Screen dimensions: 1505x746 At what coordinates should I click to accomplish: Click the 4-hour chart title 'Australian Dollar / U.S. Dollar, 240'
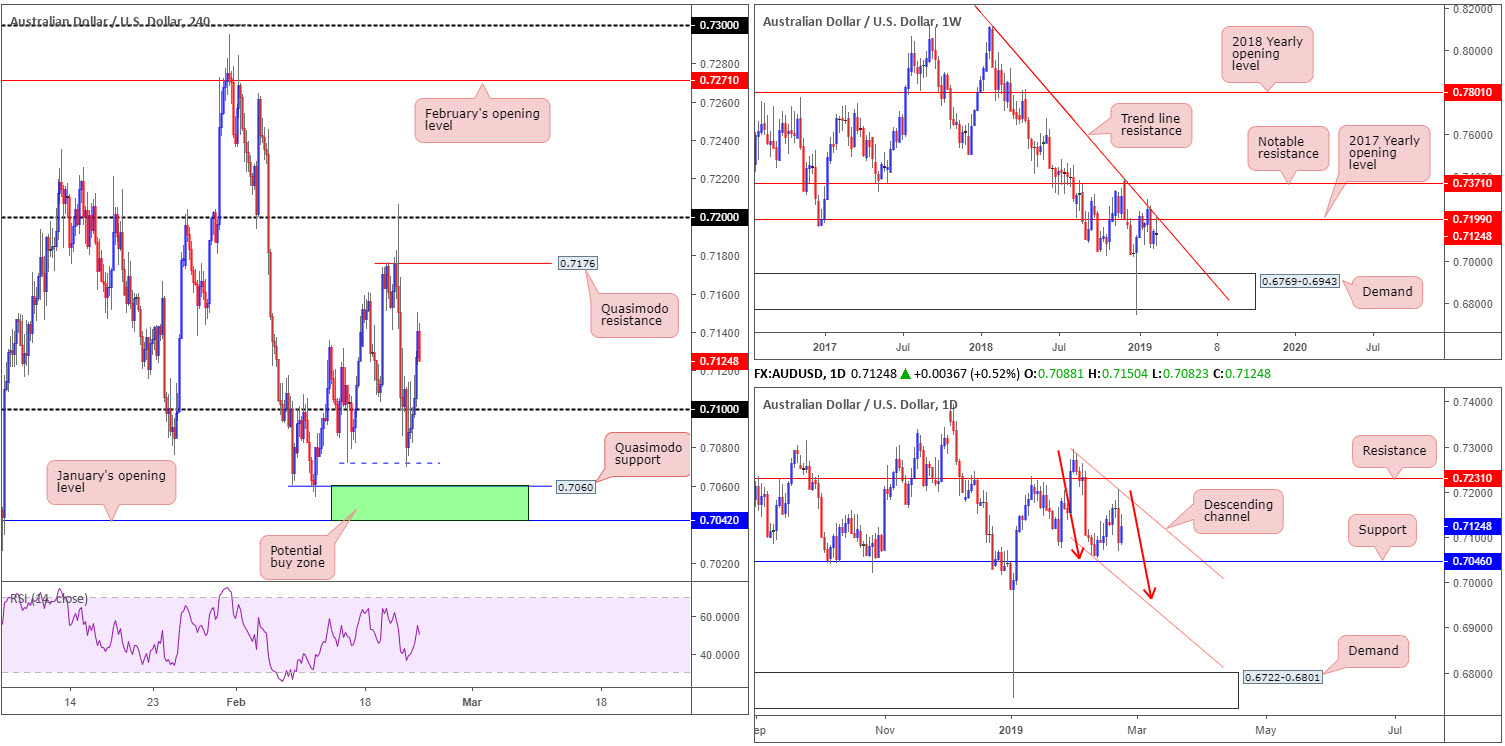click(109, 21)
